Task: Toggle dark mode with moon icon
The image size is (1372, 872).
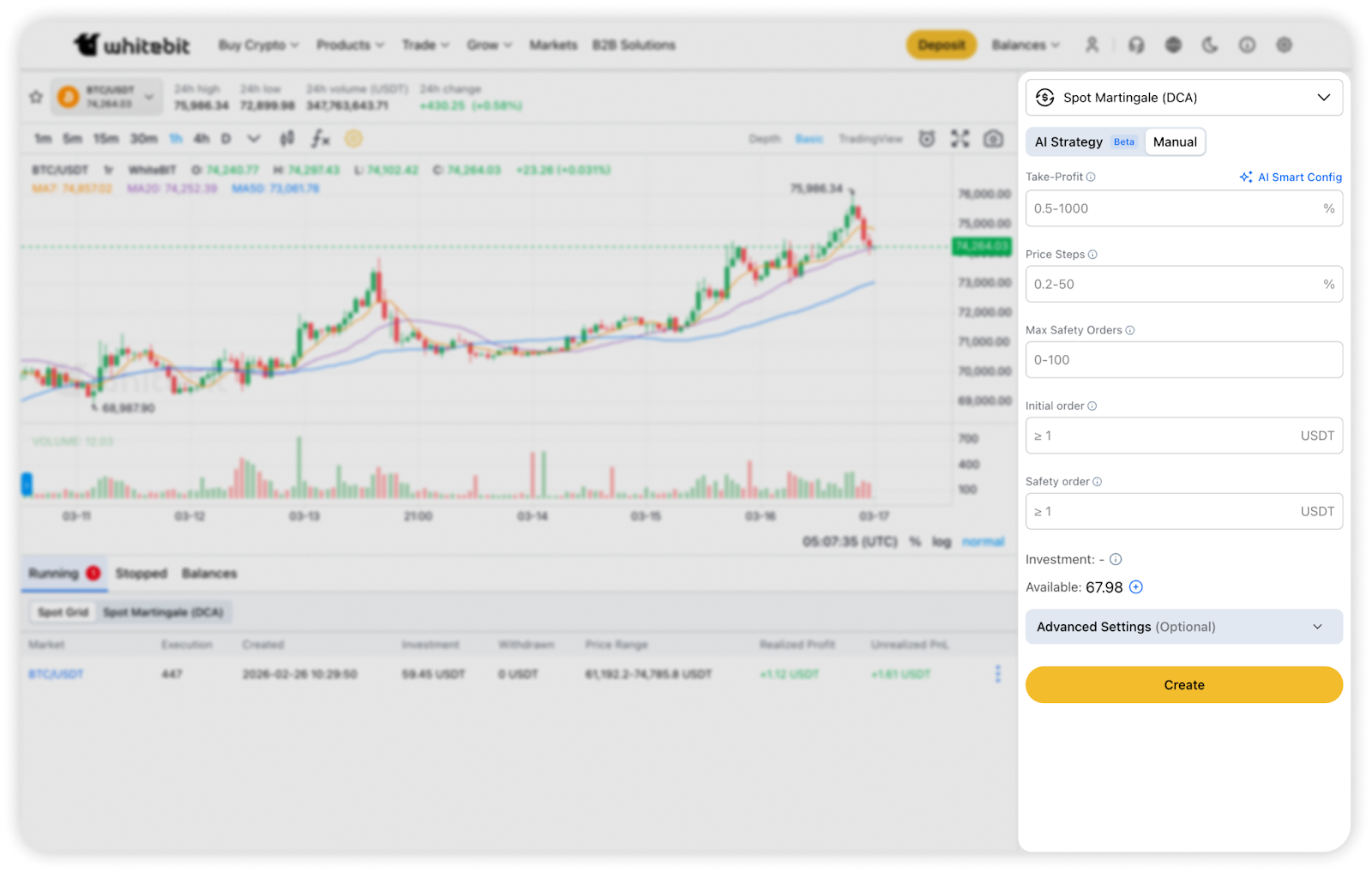Action: point(1210,45)
